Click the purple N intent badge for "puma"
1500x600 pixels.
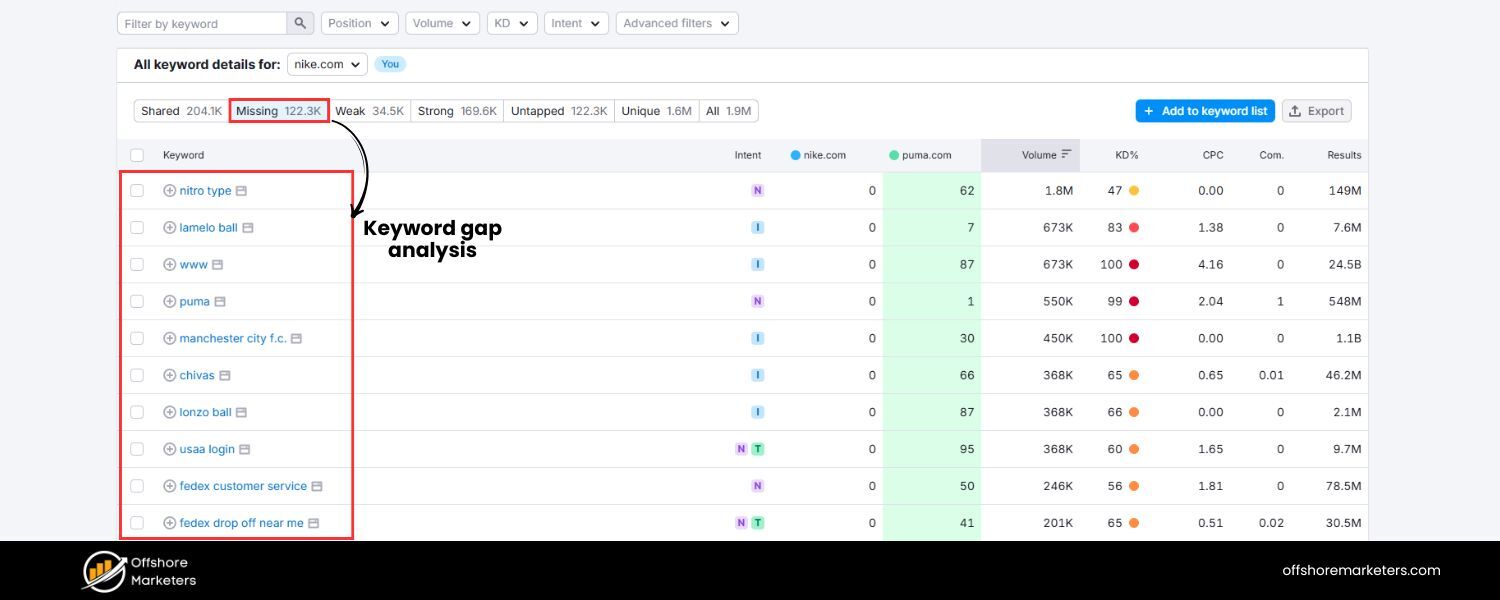click(758, 301)
